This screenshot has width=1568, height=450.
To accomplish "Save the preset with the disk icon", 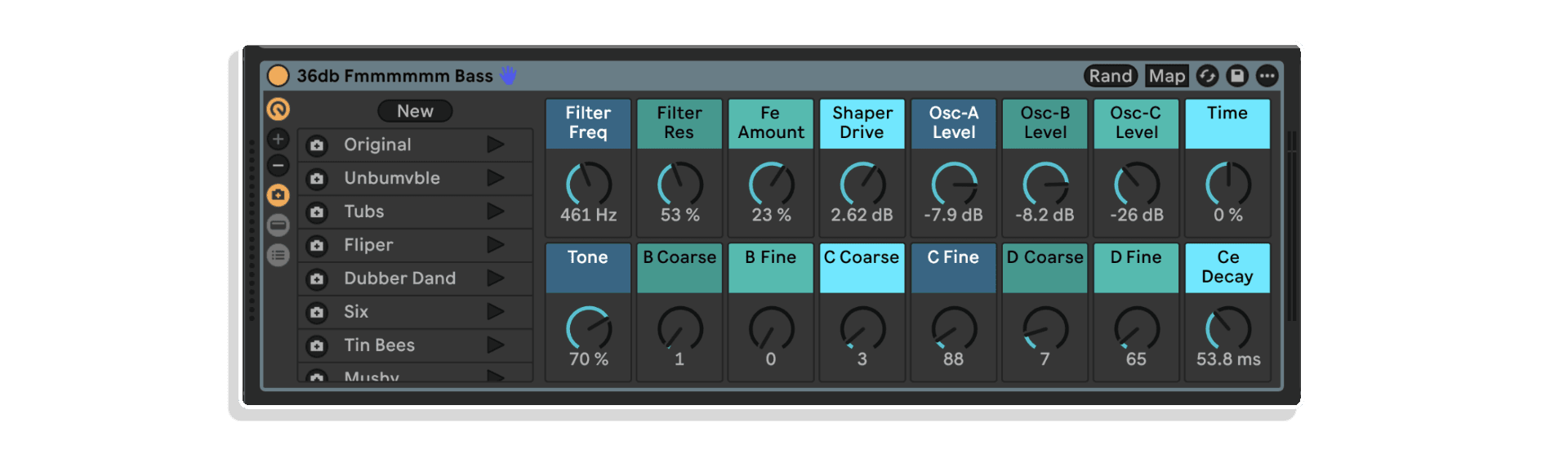I will click(1237, 76).
